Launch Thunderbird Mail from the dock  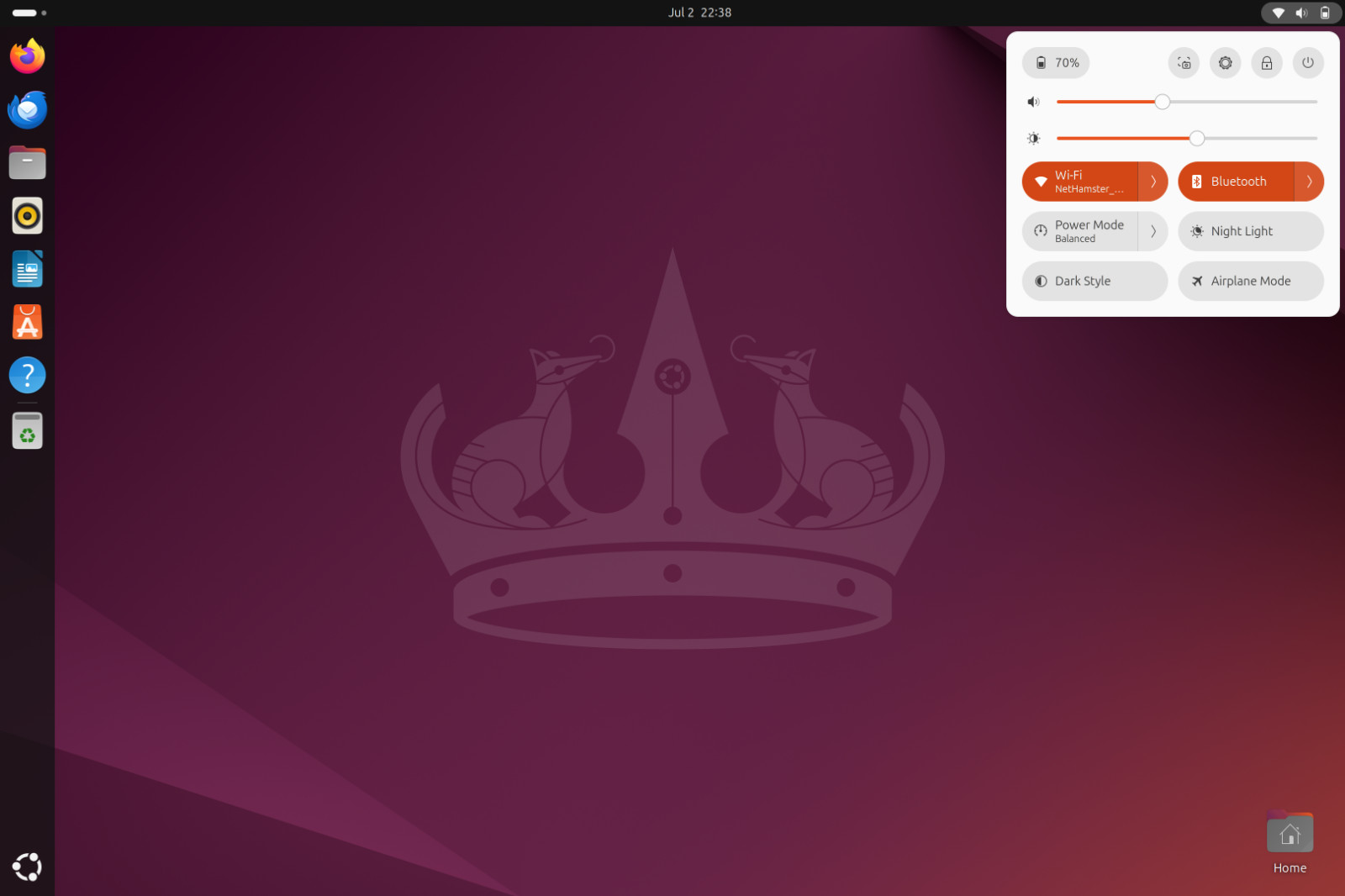pyautogui.click(x=27, y=109)
